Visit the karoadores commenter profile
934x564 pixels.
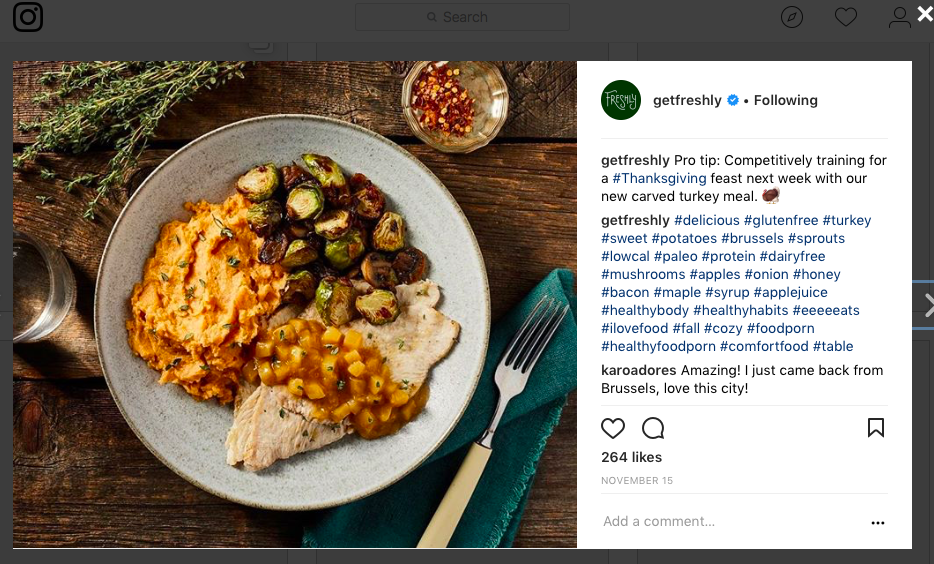click(x=639, y=370)
